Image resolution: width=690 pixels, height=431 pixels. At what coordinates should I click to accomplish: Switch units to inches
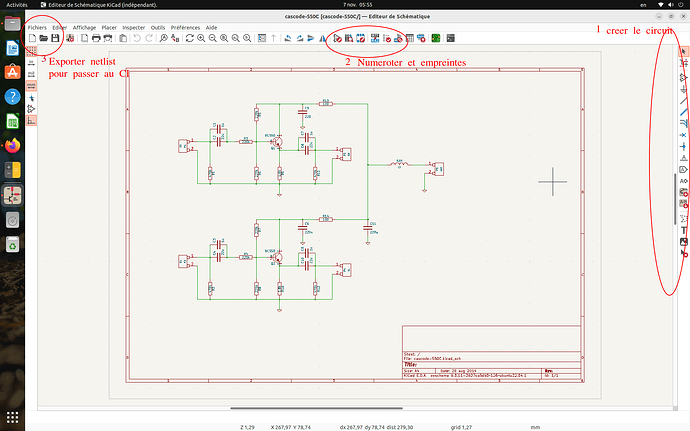(31, 63)
